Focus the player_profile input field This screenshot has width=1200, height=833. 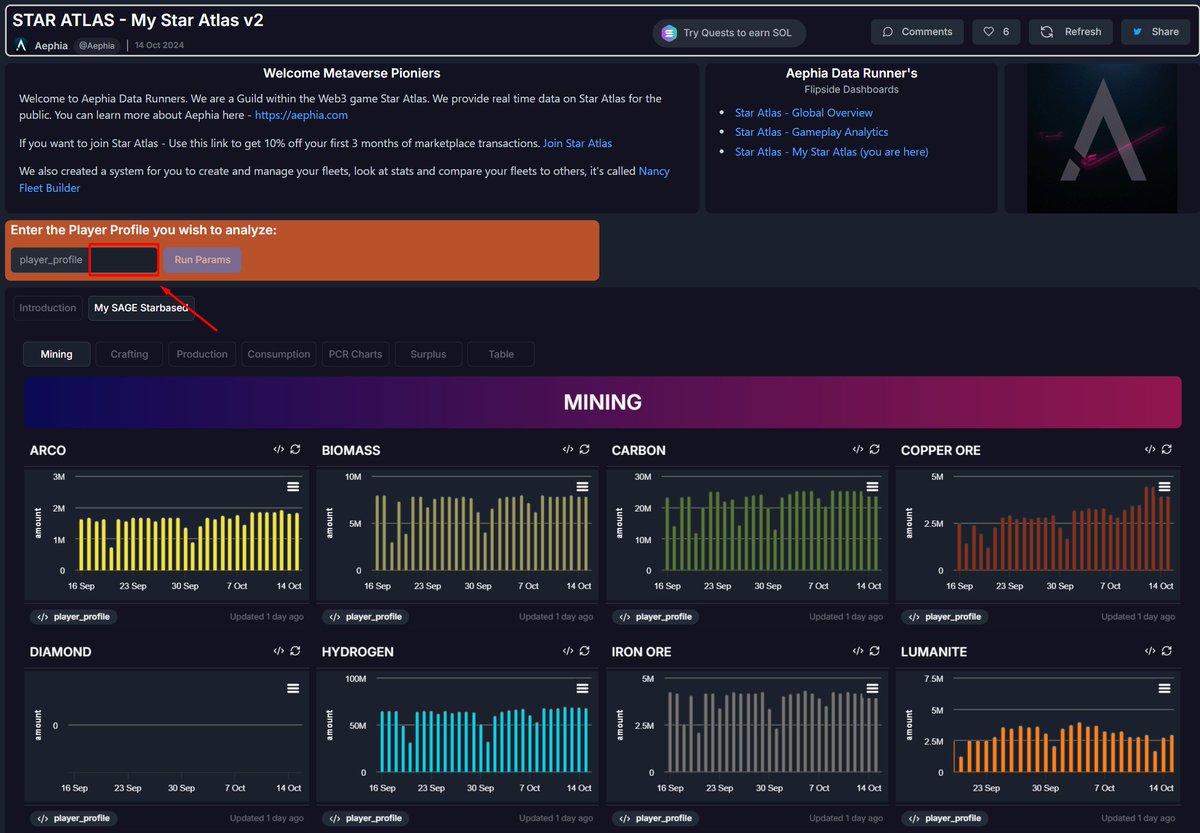(124, 260)
